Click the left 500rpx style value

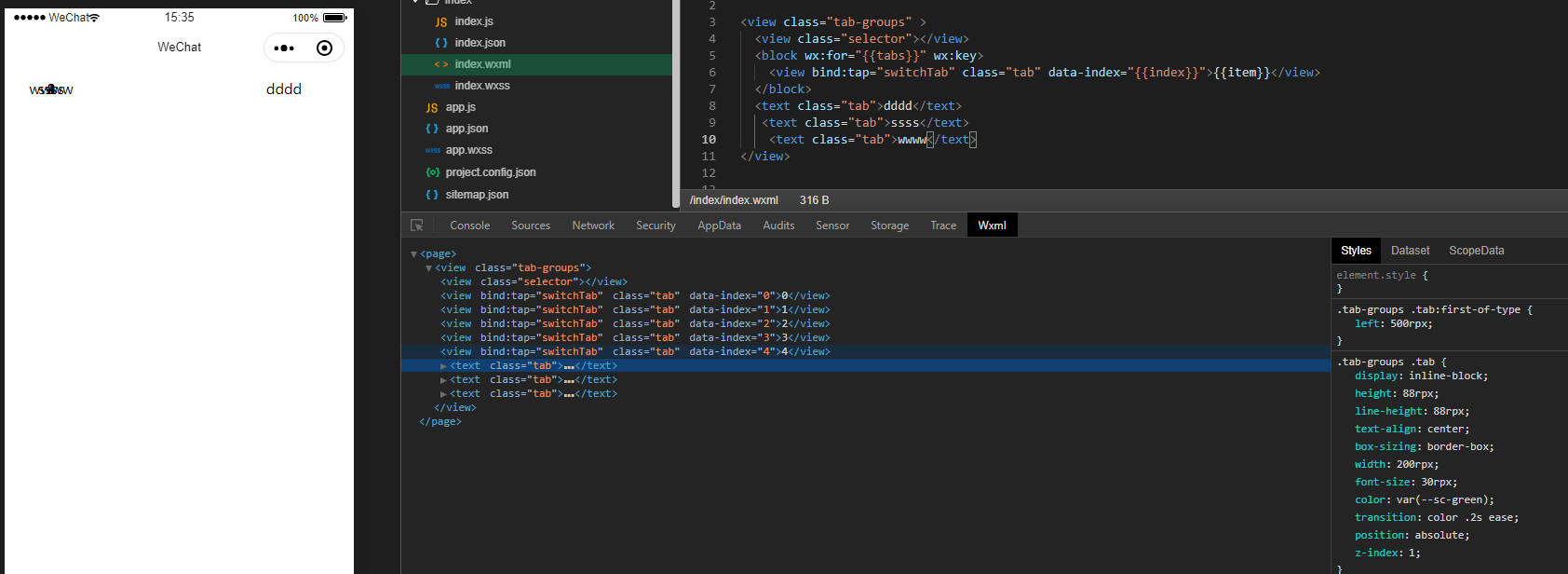pyautogui.click(x=1411, y=324)
